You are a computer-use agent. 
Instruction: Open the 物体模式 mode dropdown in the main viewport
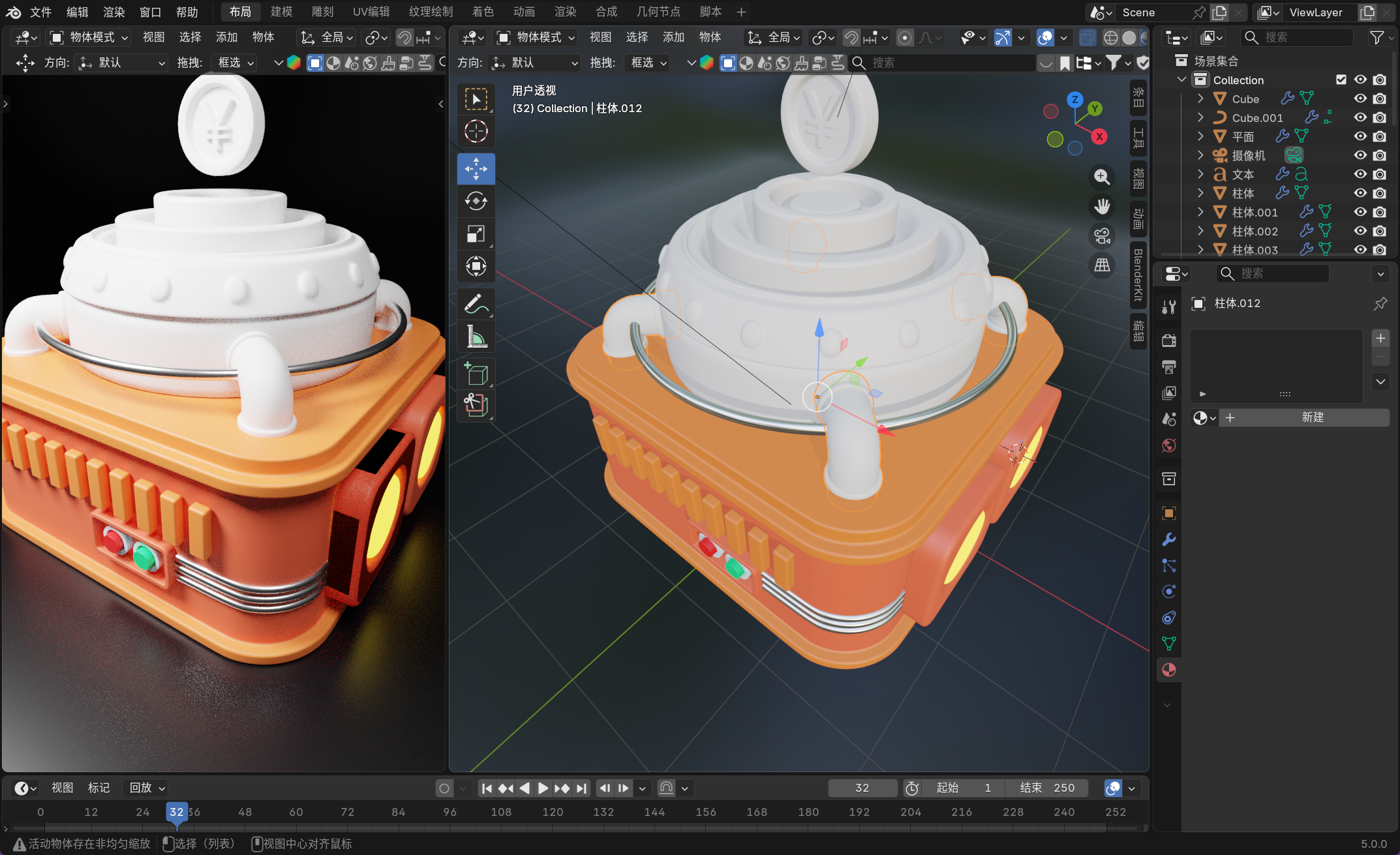tap(536, 37)
